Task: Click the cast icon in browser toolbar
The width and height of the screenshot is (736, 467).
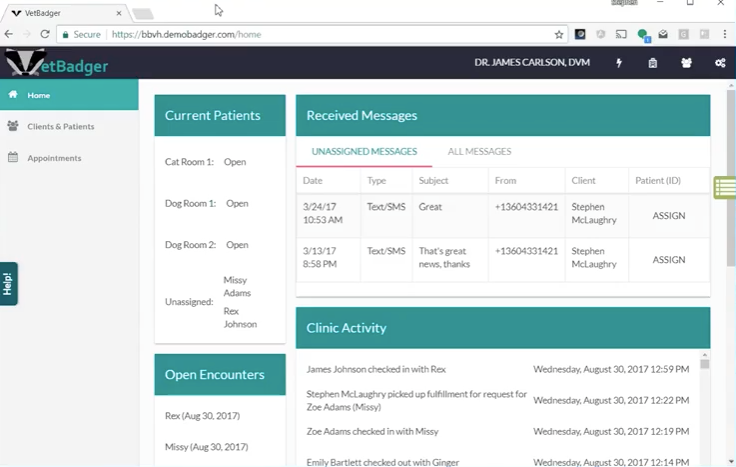Action: [621, 34]
